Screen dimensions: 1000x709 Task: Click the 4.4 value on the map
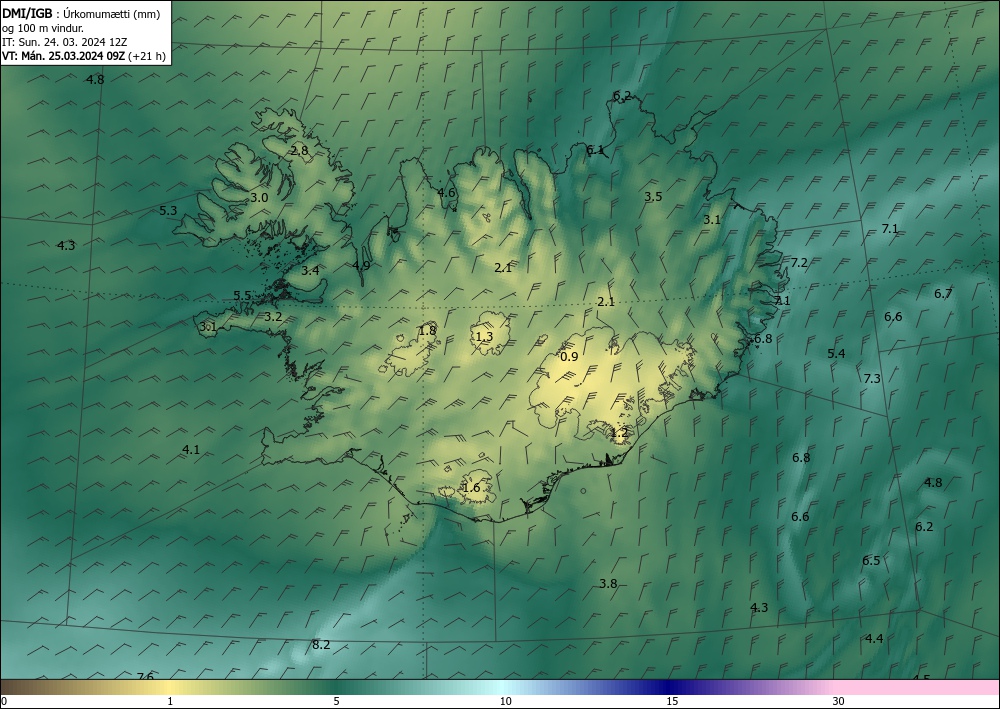click(x=874, y=638)
